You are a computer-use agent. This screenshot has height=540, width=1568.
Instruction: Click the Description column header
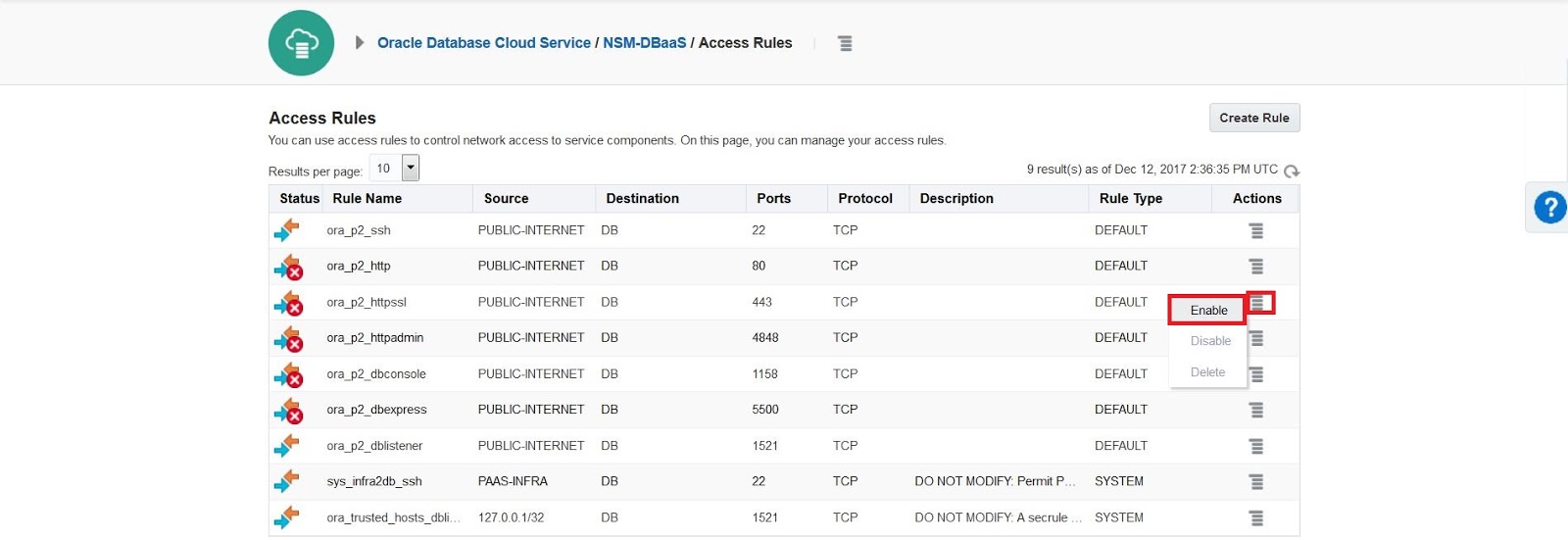click(956, 198)
